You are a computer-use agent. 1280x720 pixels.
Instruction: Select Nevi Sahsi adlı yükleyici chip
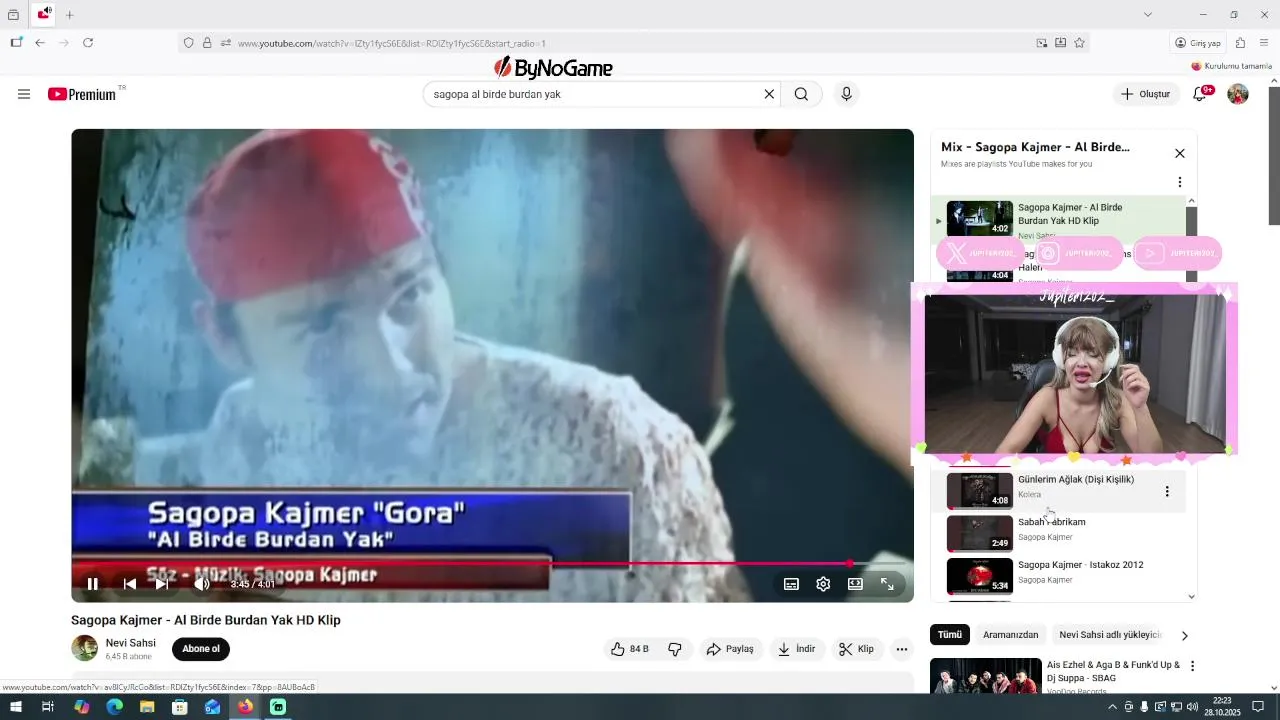[1110, 635]
